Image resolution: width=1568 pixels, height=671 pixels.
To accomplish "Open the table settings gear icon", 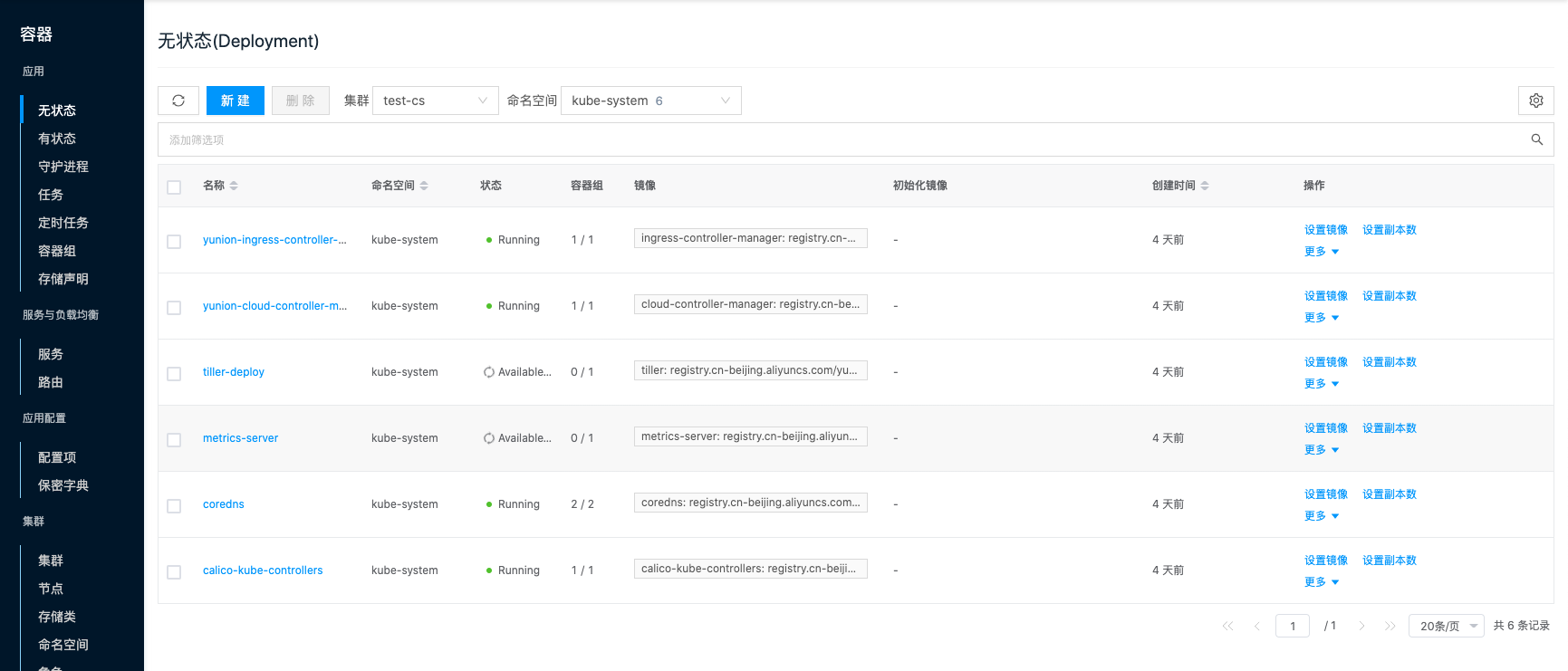I will [x=1535, y=101].
